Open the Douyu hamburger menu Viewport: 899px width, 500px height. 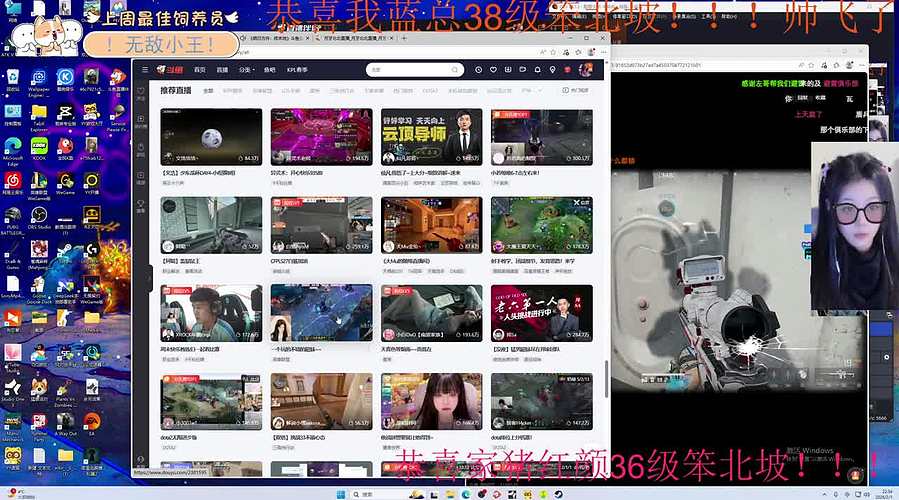[x=145, y=69]
